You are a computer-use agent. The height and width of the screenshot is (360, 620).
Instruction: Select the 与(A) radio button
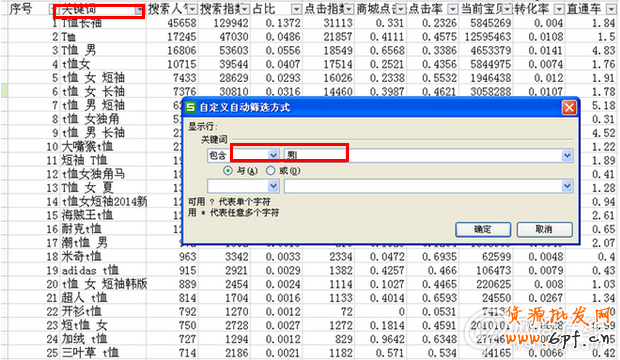coord(228,171)
